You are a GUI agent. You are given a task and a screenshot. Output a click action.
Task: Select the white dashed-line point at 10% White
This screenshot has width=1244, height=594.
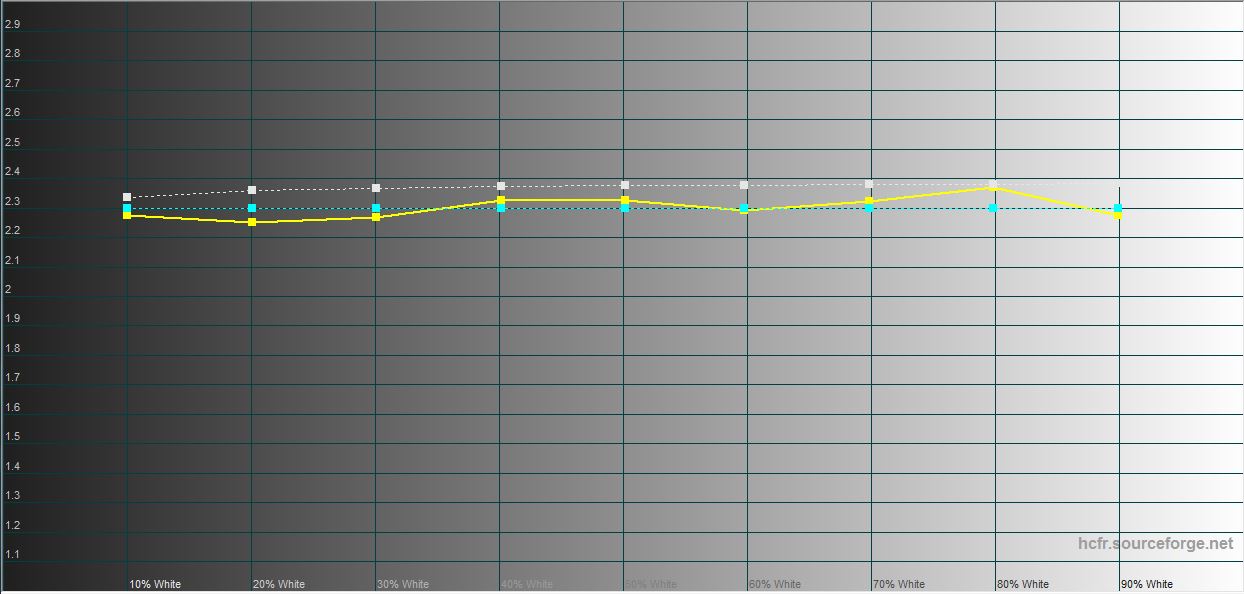(x=127, y=197)
